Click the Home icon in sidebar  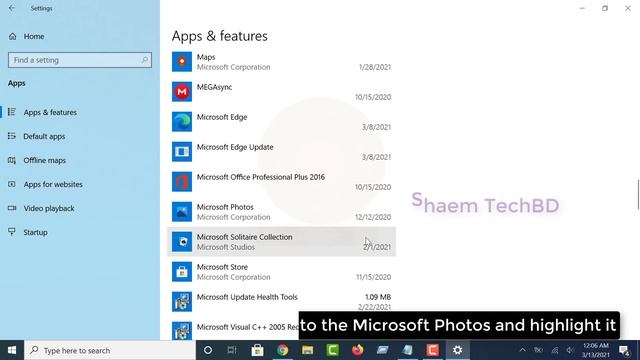point(13,36)
